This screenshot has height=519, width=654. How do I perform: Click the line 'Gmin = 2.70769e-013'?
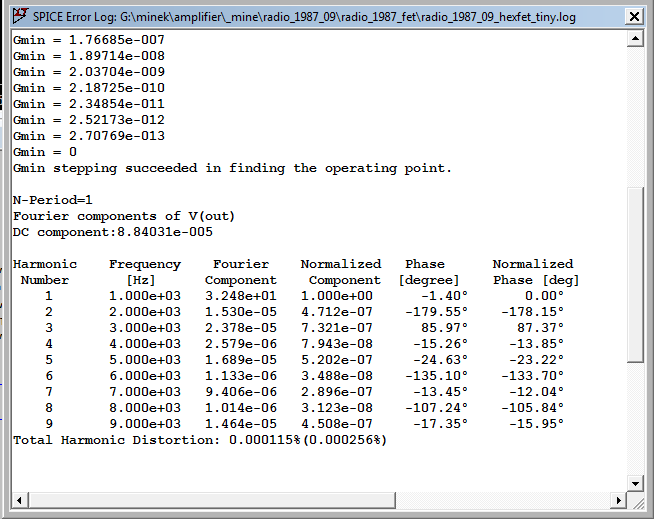[89, 136]
